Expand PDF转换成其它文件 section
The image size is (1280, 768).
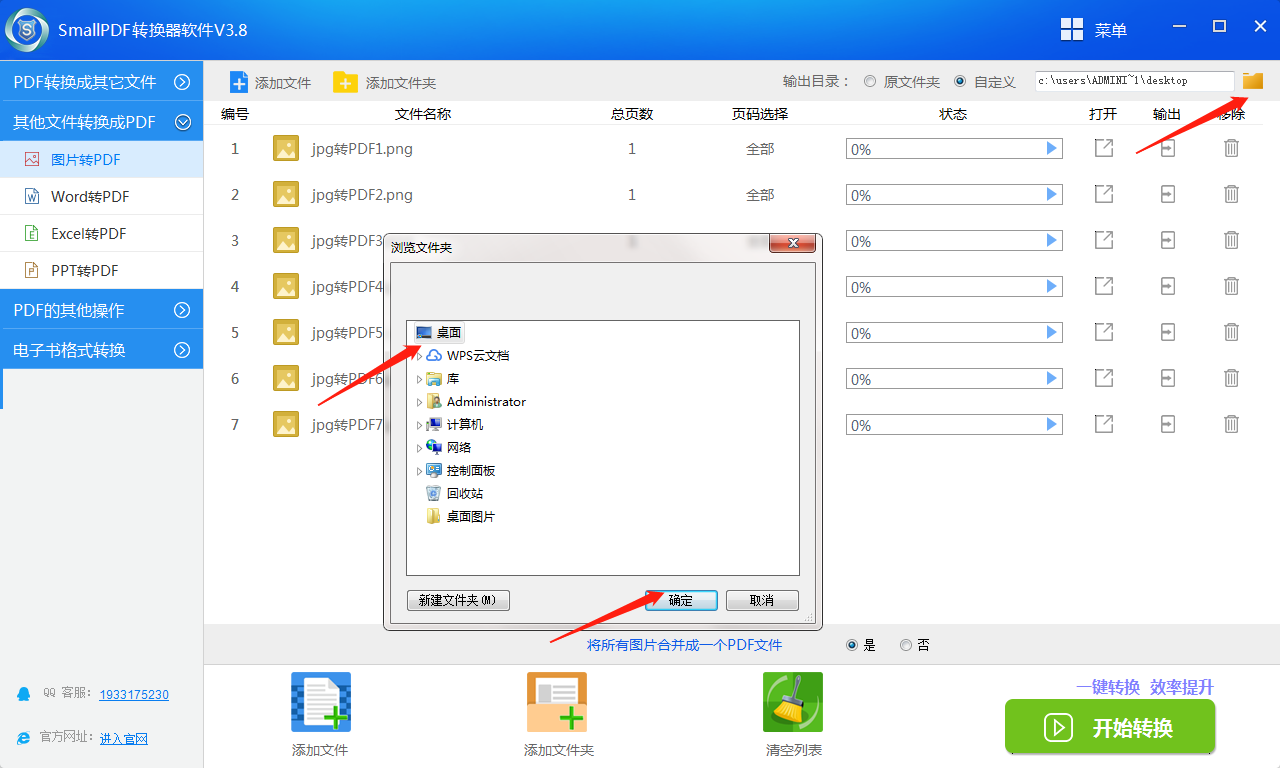(x=101, y=82)
